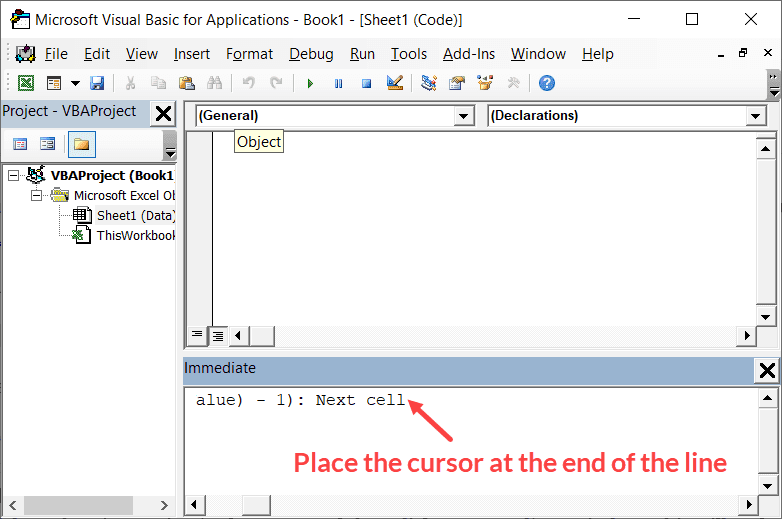Open the Window menu
Image resolution: width=782 pixels, height=519 pixels.
point(538,54)
